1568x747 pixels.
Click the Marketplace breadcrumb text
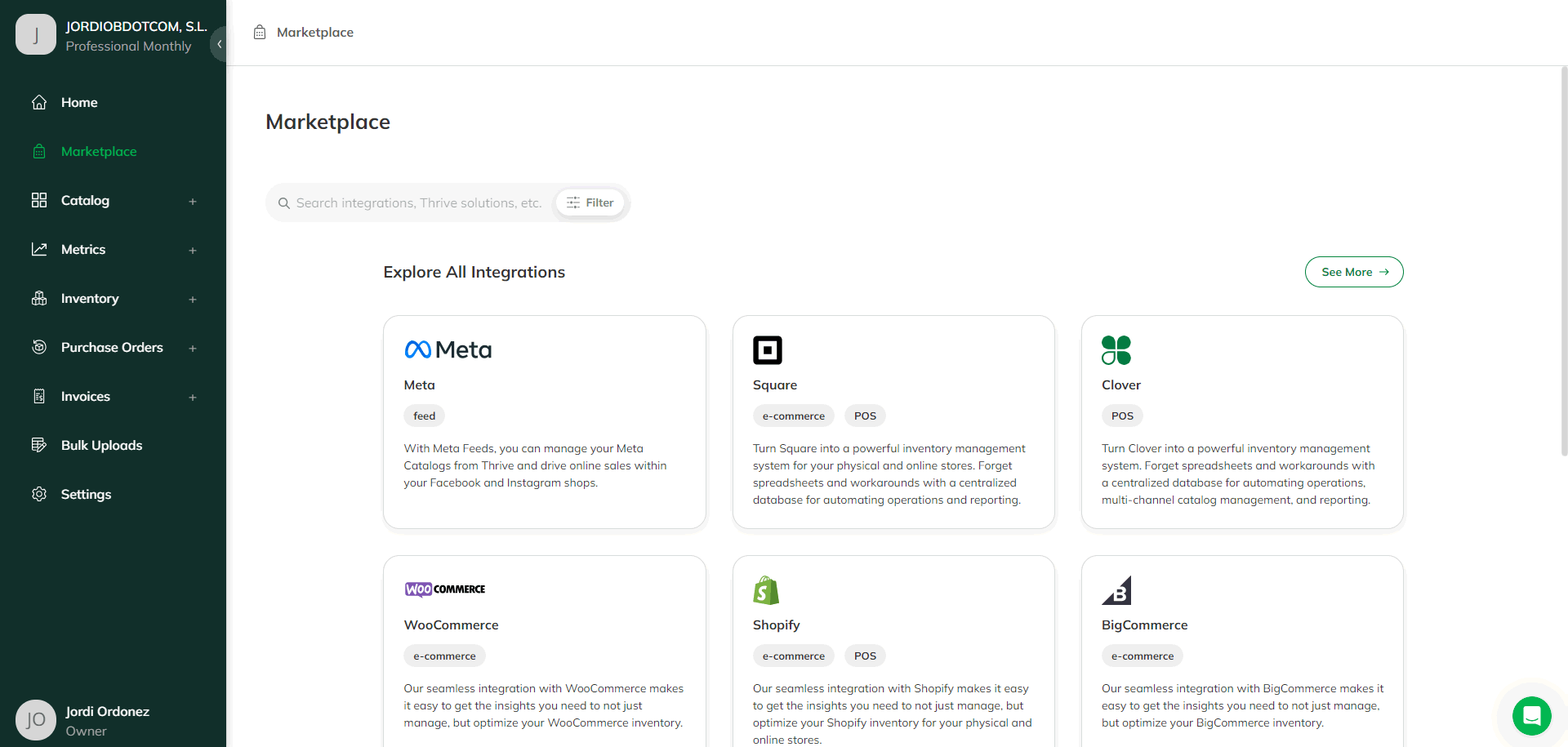[x=315, y=32]
